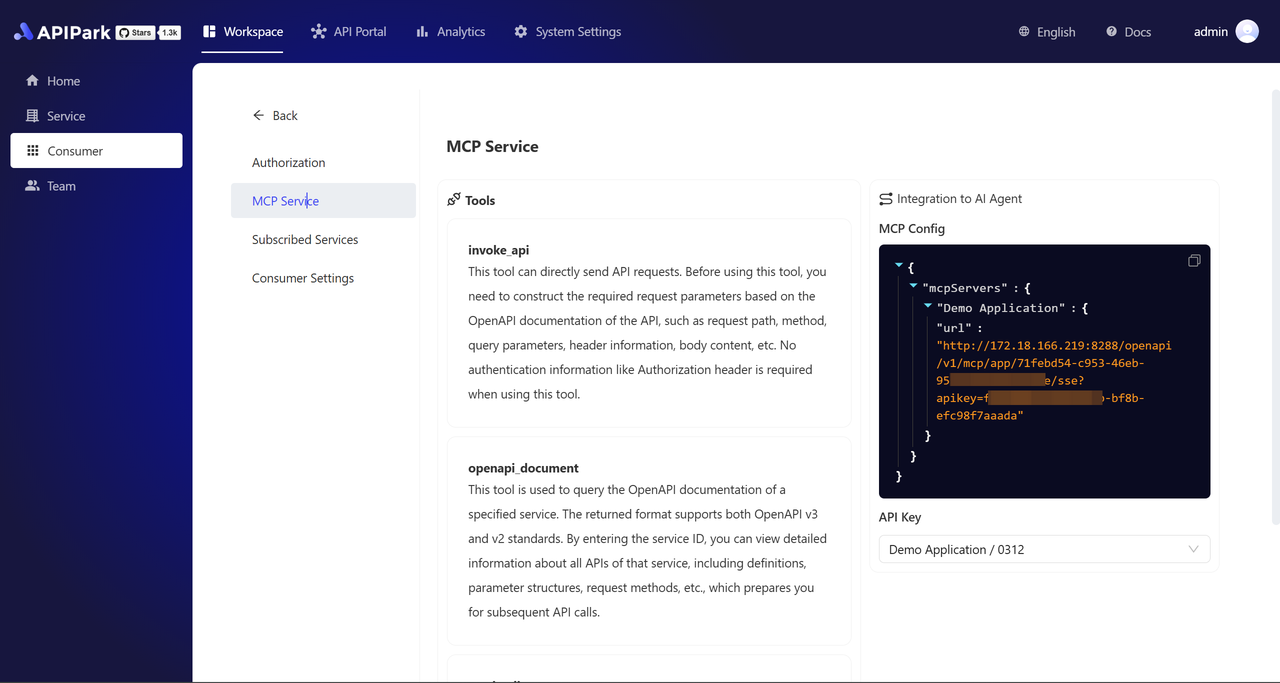
Task: Open the MCP Service section
Action: click(x=323, y=201)
